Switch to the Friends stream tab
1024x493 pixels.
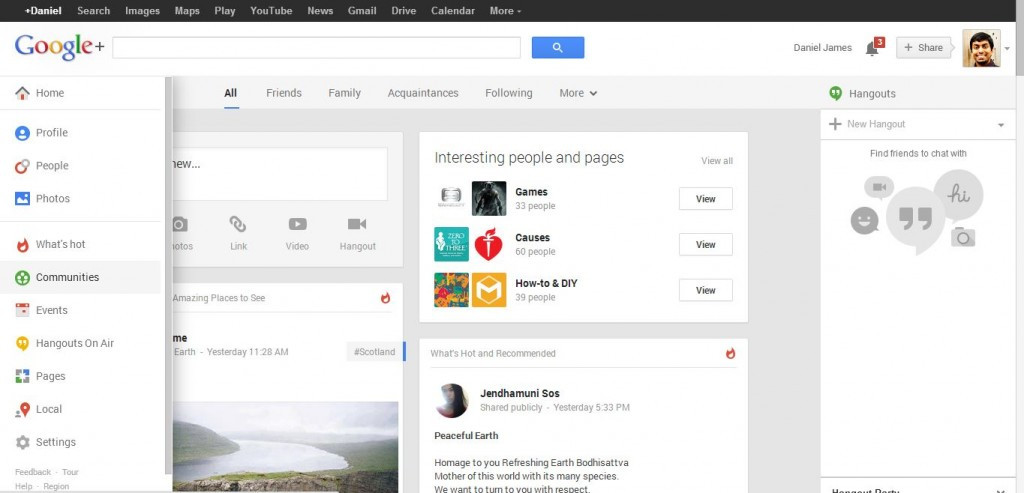(283, 93)
